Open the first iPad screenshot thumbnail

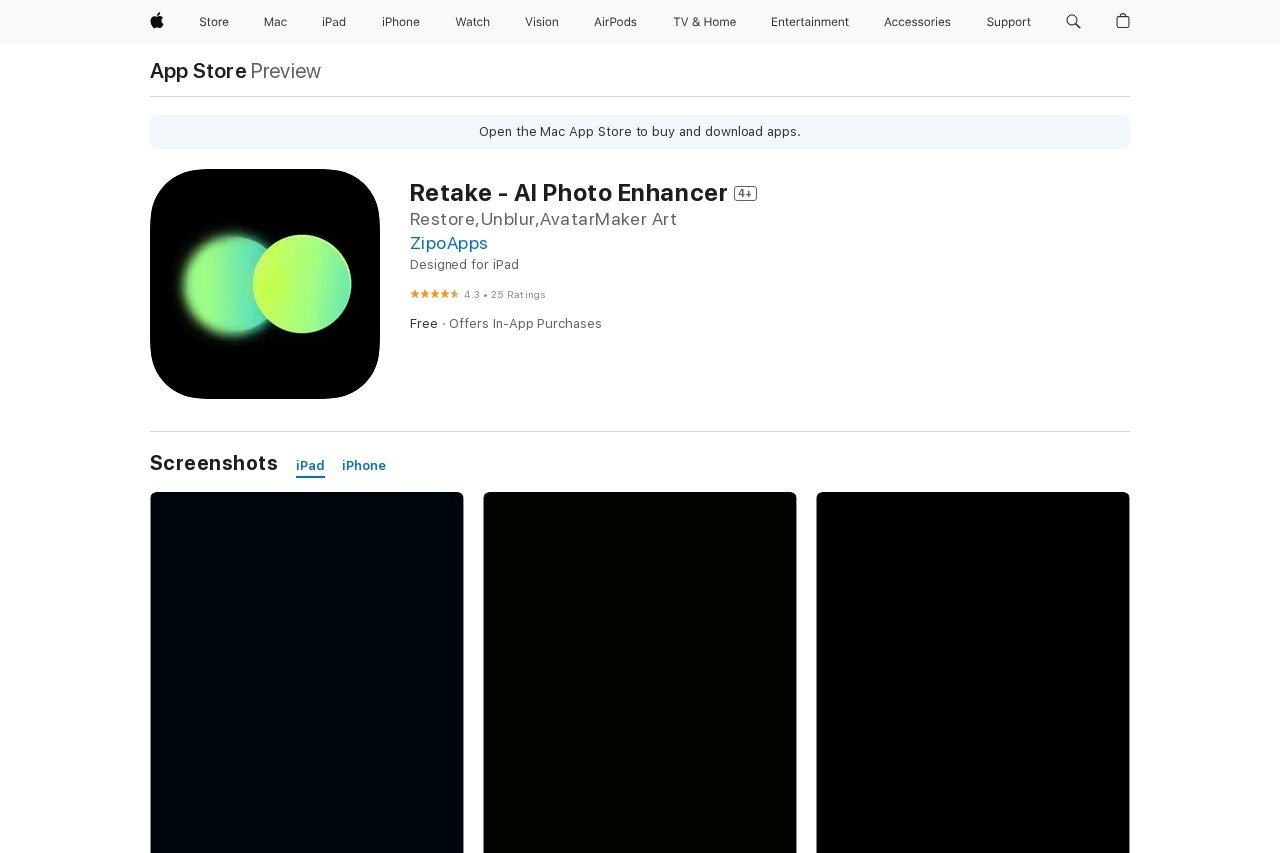tap(307, 672)
